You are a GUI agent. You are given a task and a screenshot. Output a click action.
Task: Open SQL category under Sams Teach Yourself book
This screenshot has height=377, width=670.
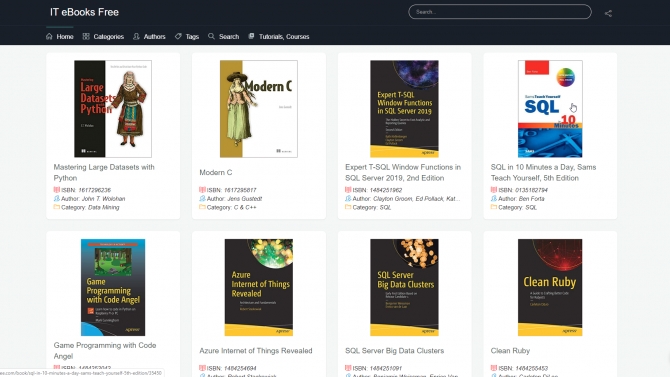(x=531, y=207)
